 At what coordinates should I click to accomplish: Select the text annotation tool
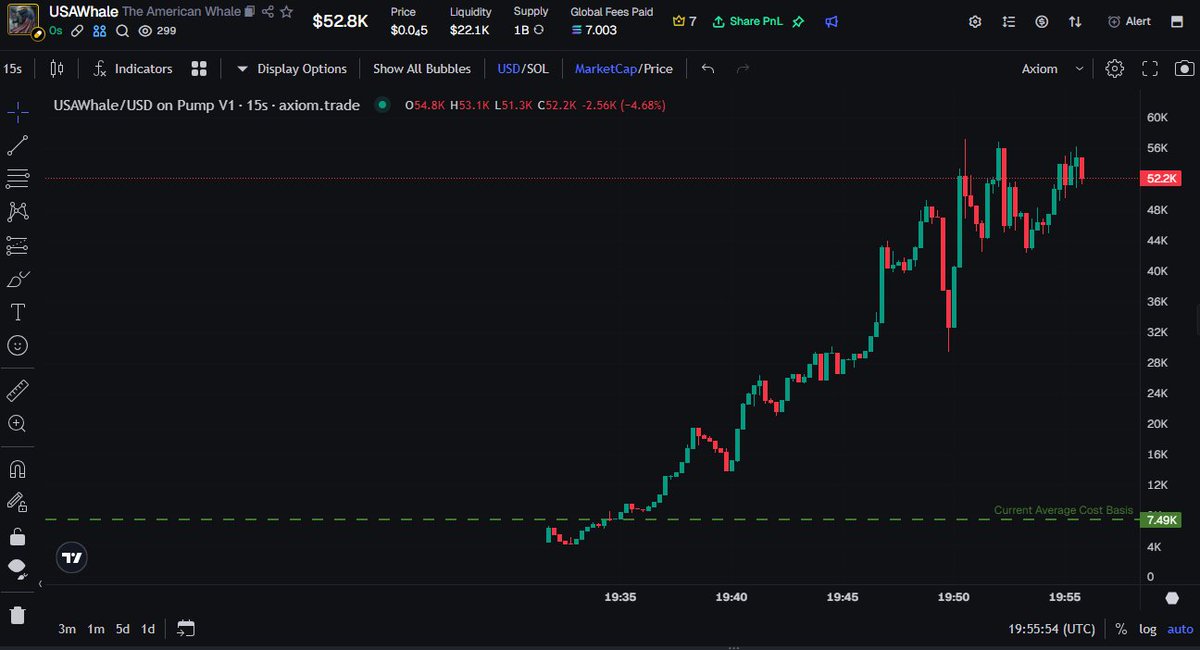[17, 312]
